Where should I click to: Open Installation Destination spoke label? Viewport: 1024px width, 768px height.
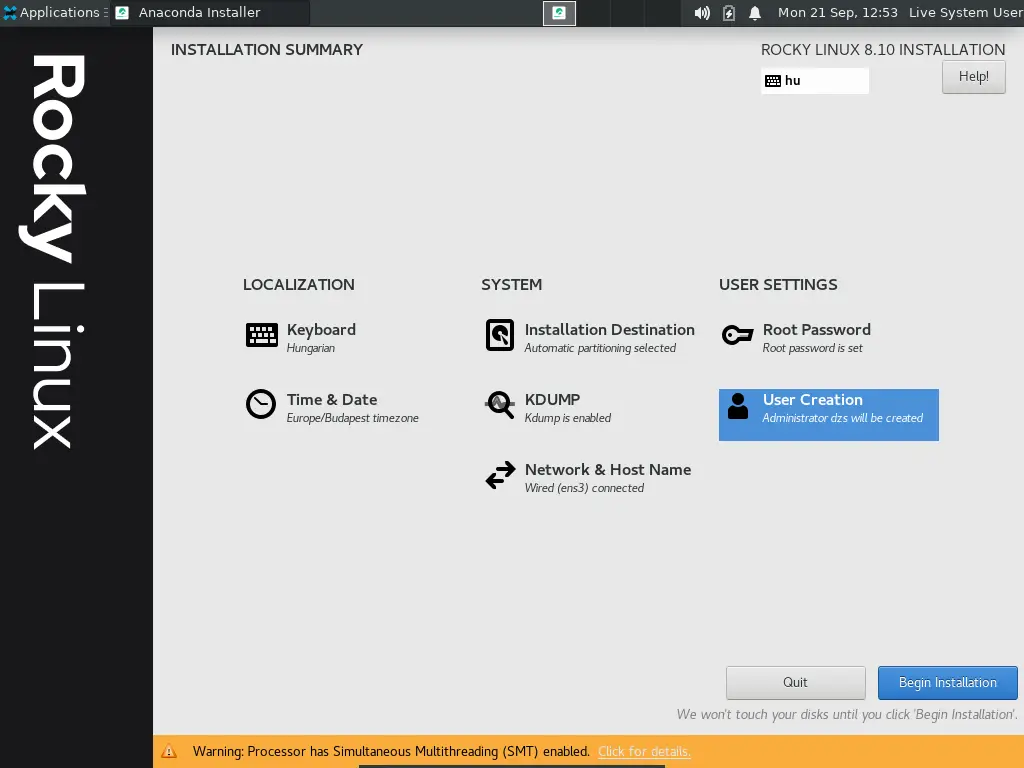point(609,329)
